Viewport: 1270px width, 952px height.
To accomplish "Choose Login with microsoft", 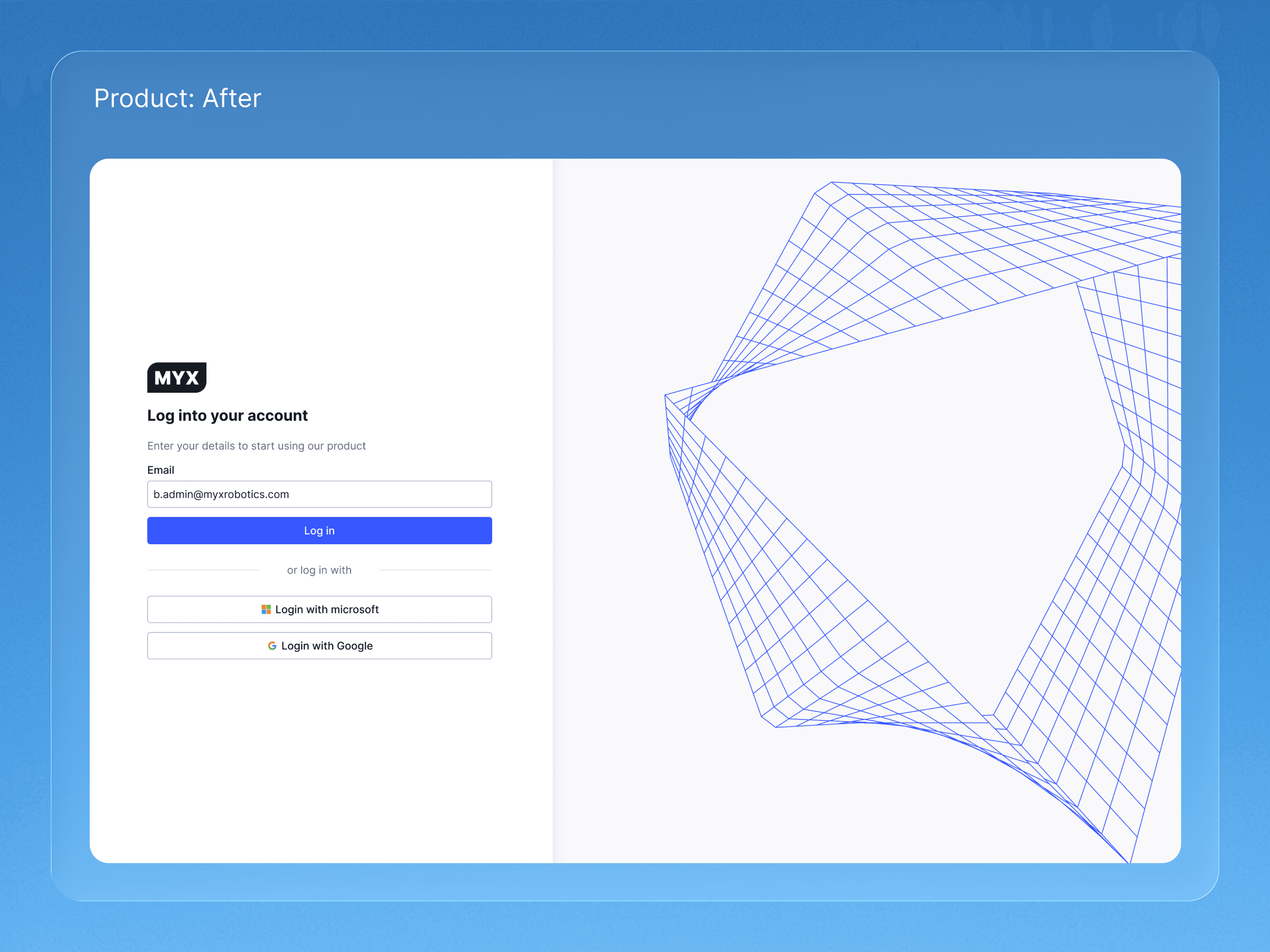I will pos(319,609).
